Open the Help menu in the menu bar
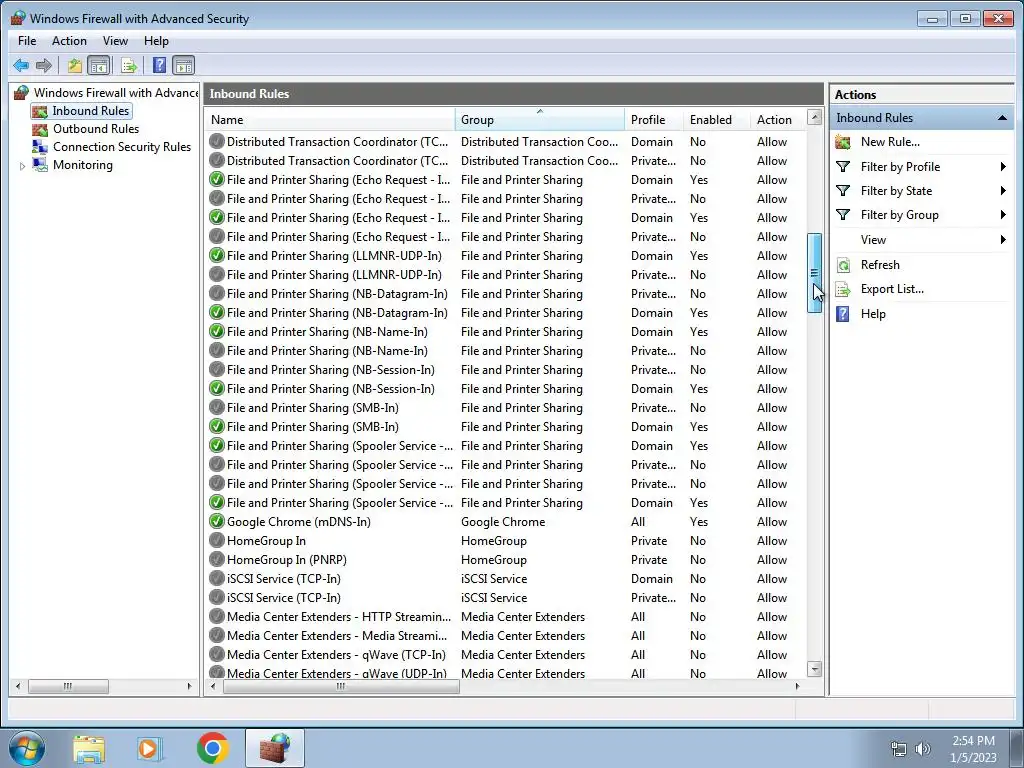This screenshot has width=1024, height=768. [156, 40]
